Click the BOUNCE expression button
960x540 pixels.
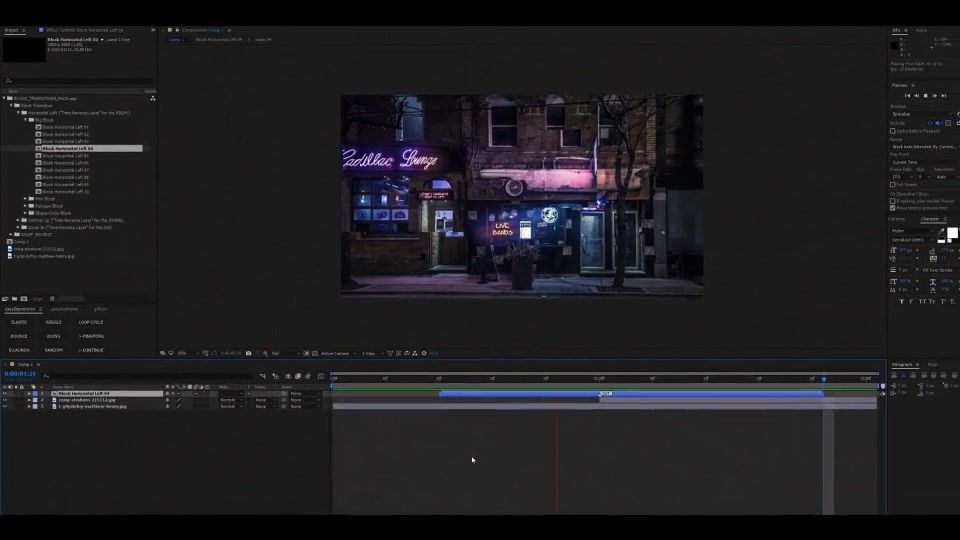point(19,336)
